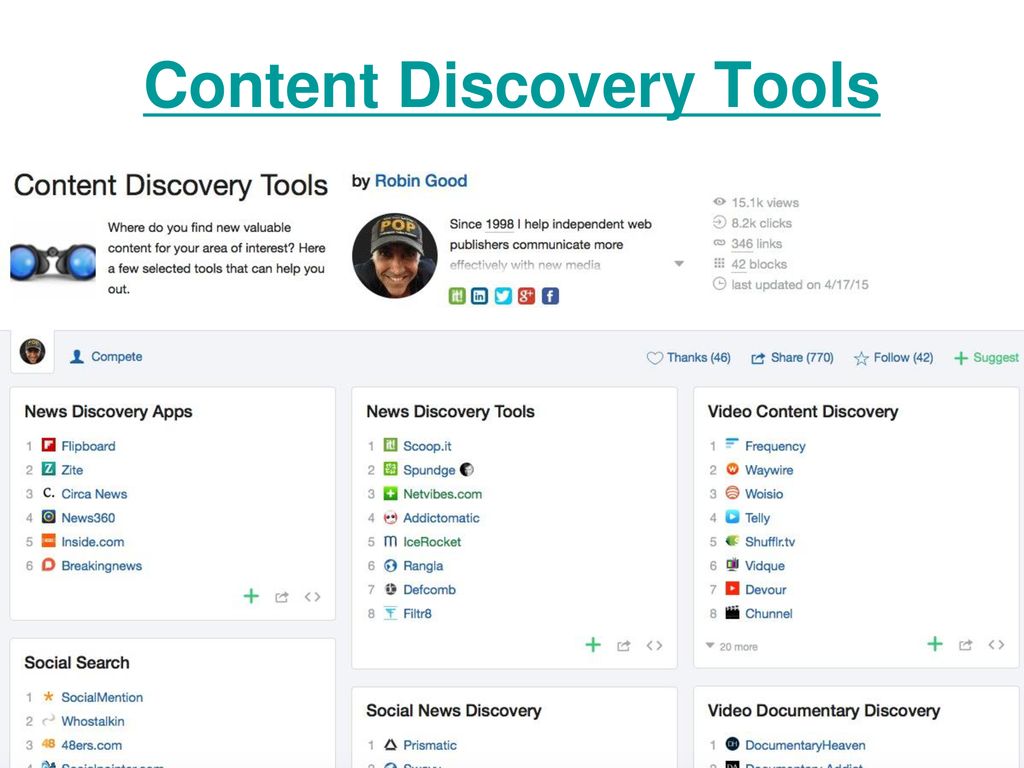This screenshot has width=1024, height=768.
Task: Click the Social News Discovery block heading
Action: click(x=453, y=711)
